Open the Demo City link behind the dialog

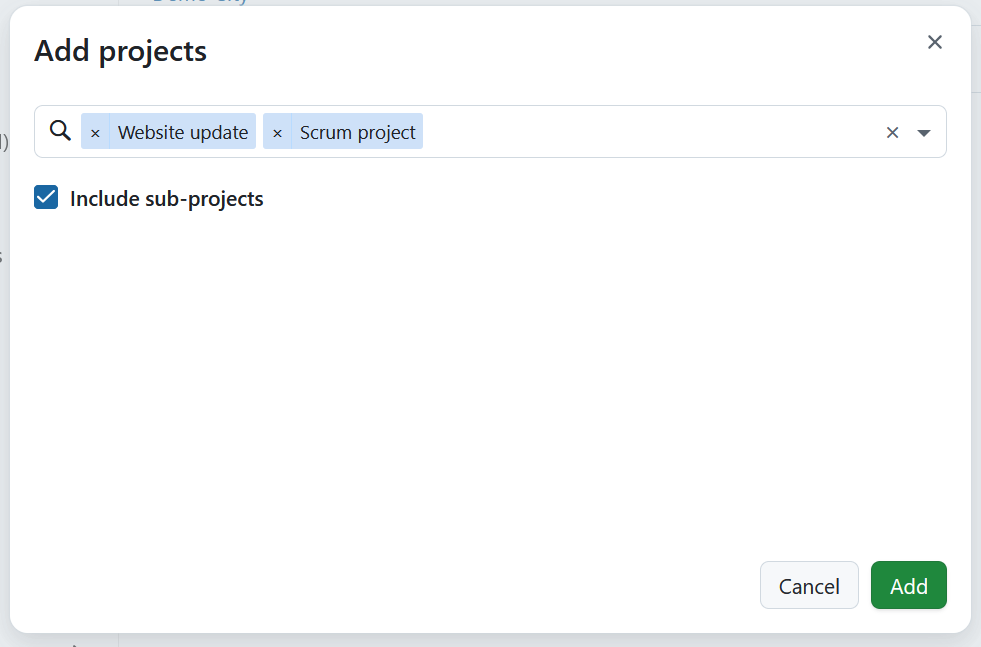click(x=200, y=2)
